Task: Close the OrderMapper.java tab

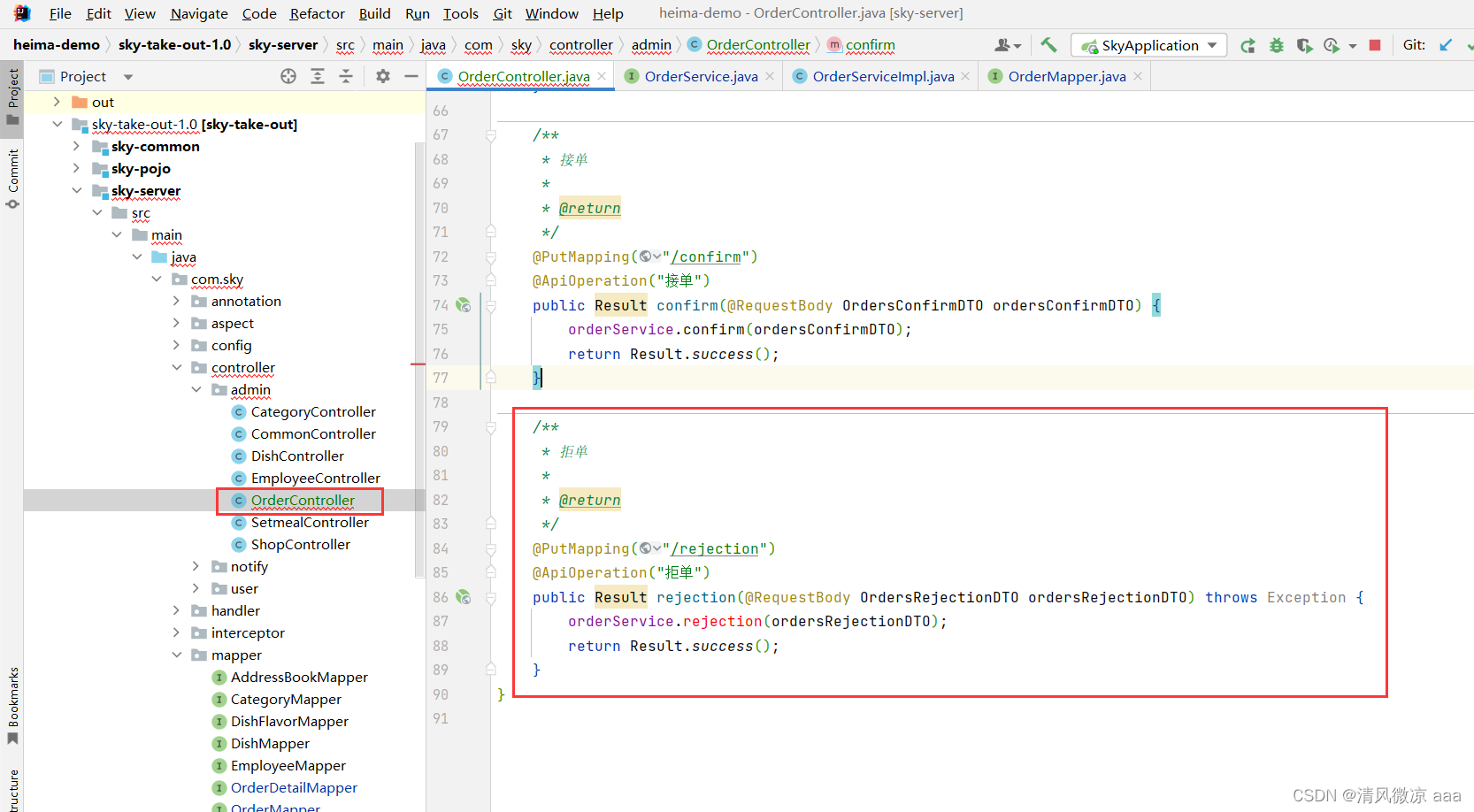Action: point(1138,76)
